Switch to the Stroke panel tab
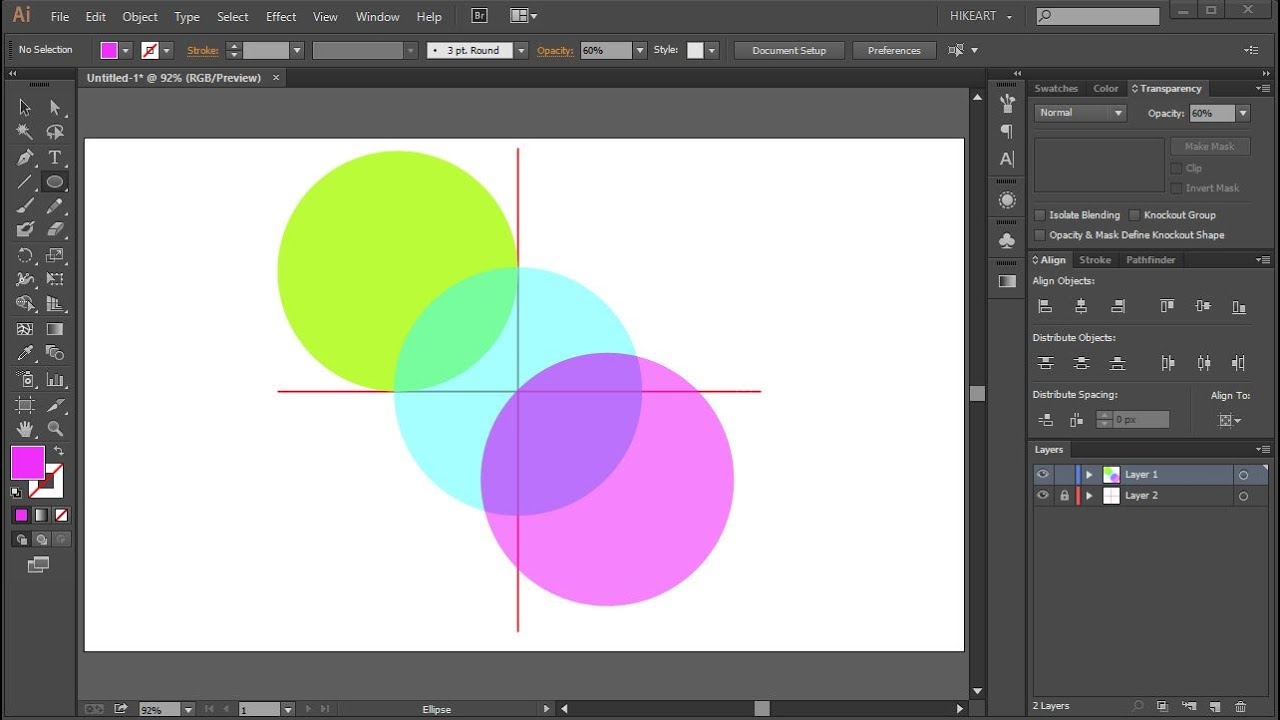This screenshot has width=1280, height=720. [1095, 260]
